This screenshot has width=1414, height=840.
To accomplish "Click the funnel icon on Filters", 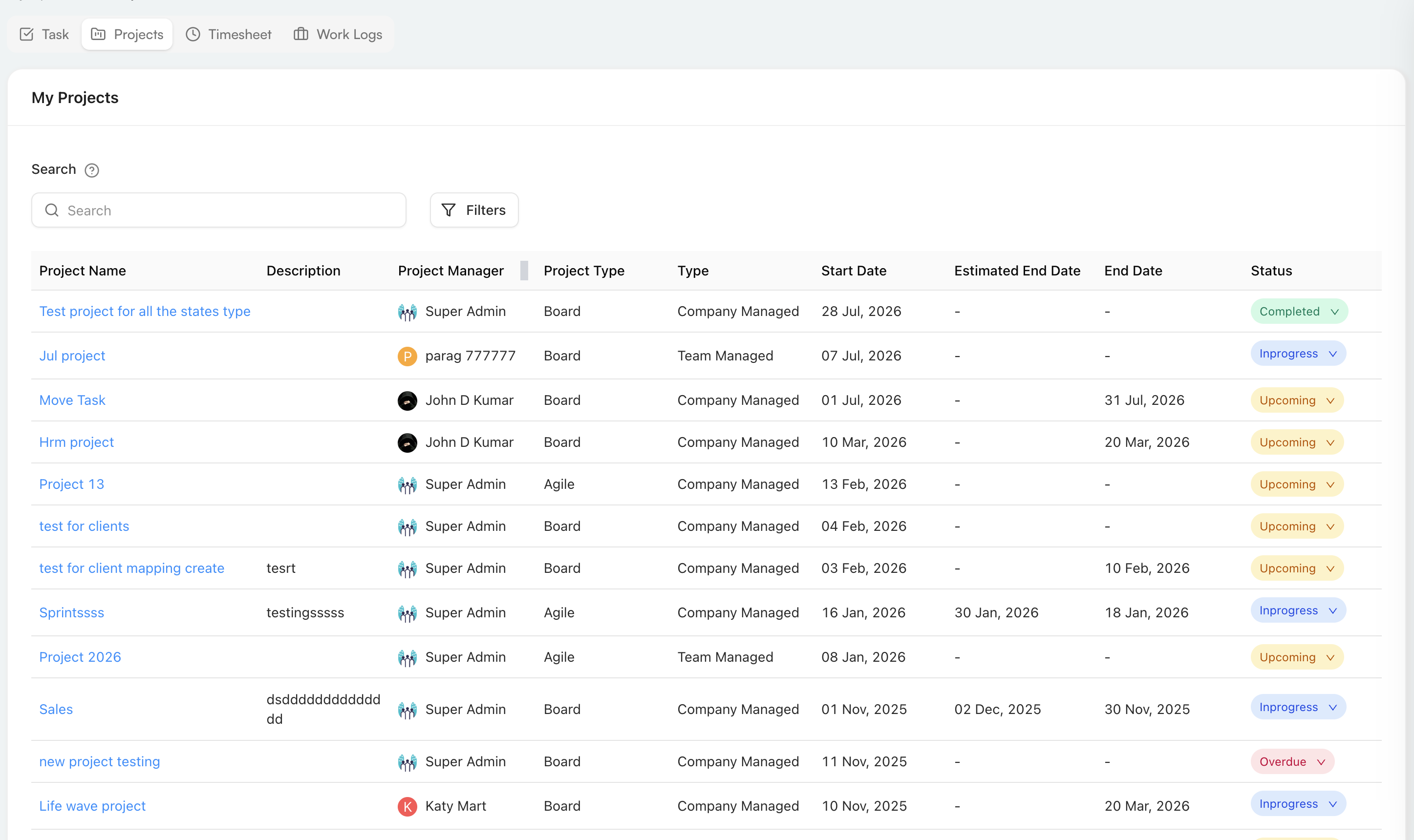I will (x=449, y=210).
